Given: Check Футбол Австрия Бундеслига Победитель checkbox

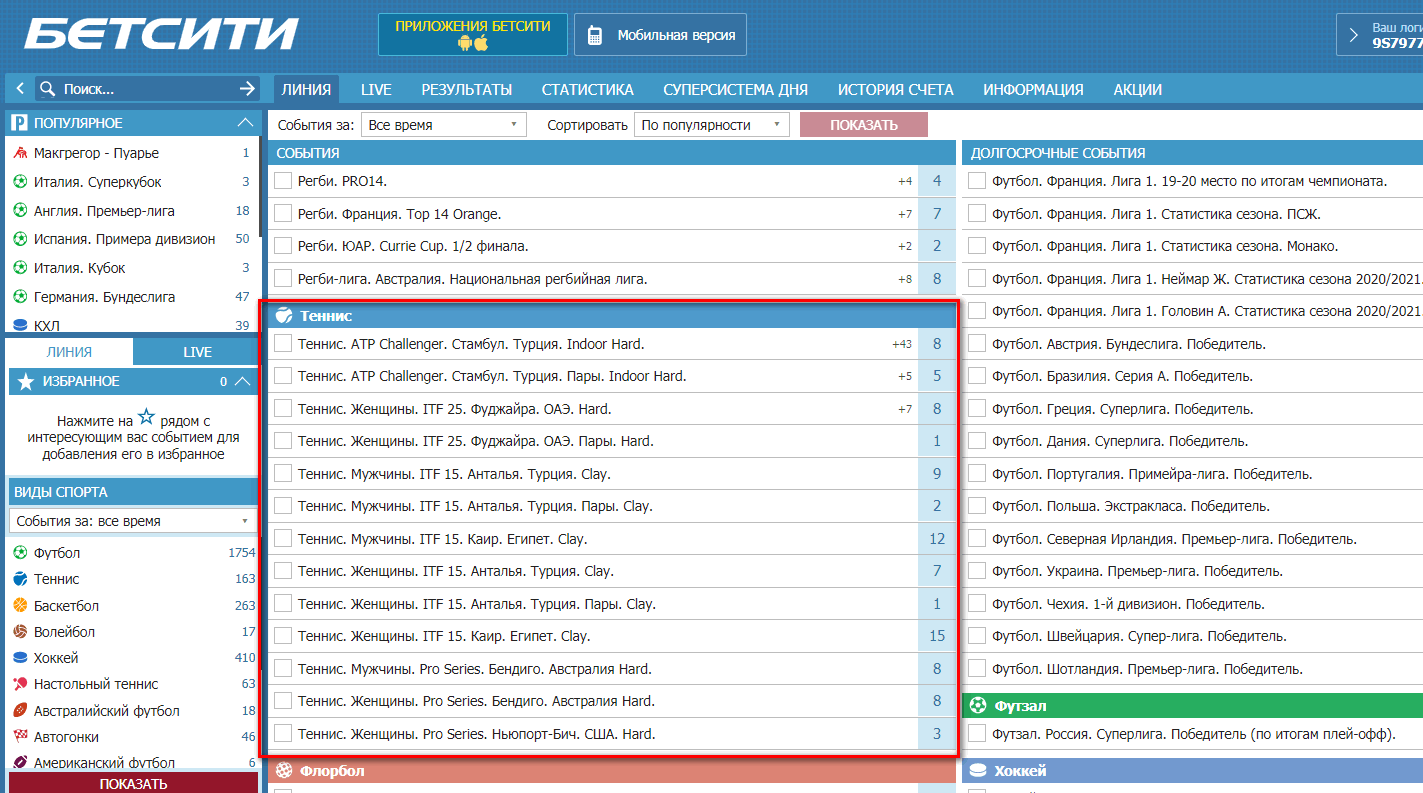Looking at the screenshot, I should click(x=977, y=344).
